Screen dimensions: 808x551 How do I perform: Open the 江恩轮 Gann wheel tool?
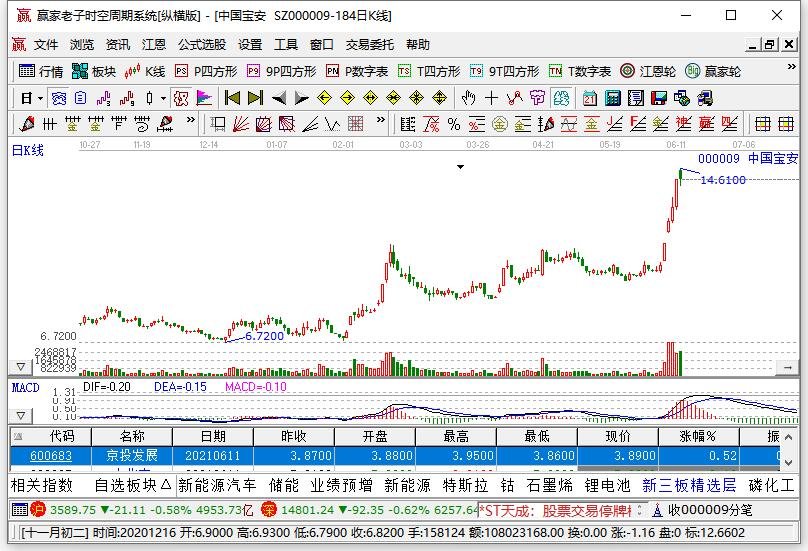click(x=648, y=71)
